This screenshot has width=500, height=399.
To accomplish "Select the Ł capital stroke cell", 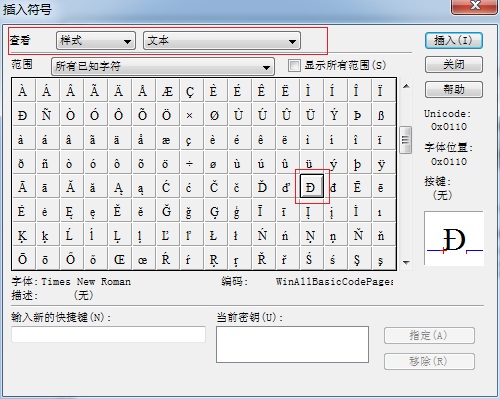I will coord(216,235).
